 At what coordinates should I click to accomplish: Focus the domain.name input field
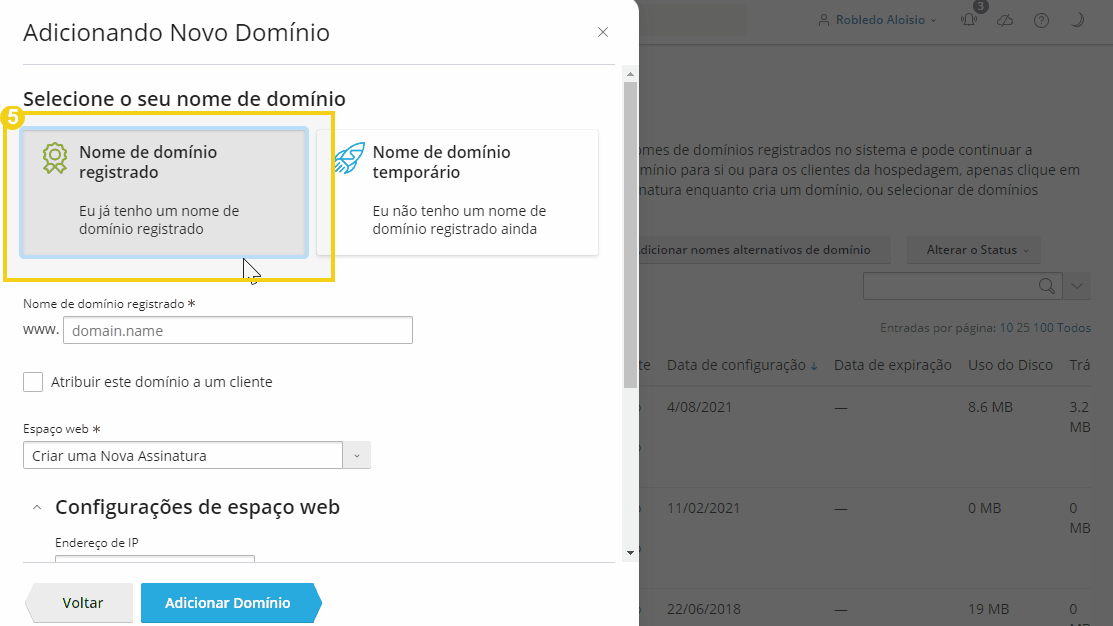click(238, 330)
